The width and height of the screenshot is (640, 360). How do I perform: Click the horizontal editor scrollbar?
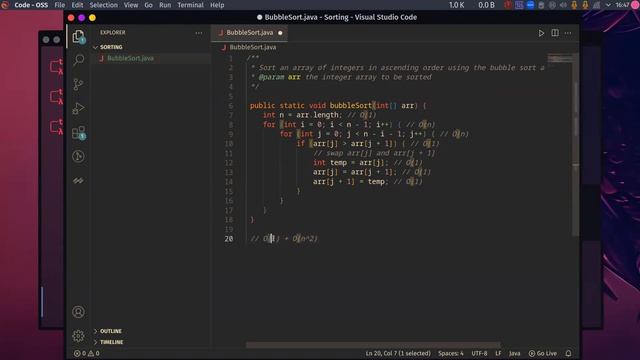click(373, 345)
